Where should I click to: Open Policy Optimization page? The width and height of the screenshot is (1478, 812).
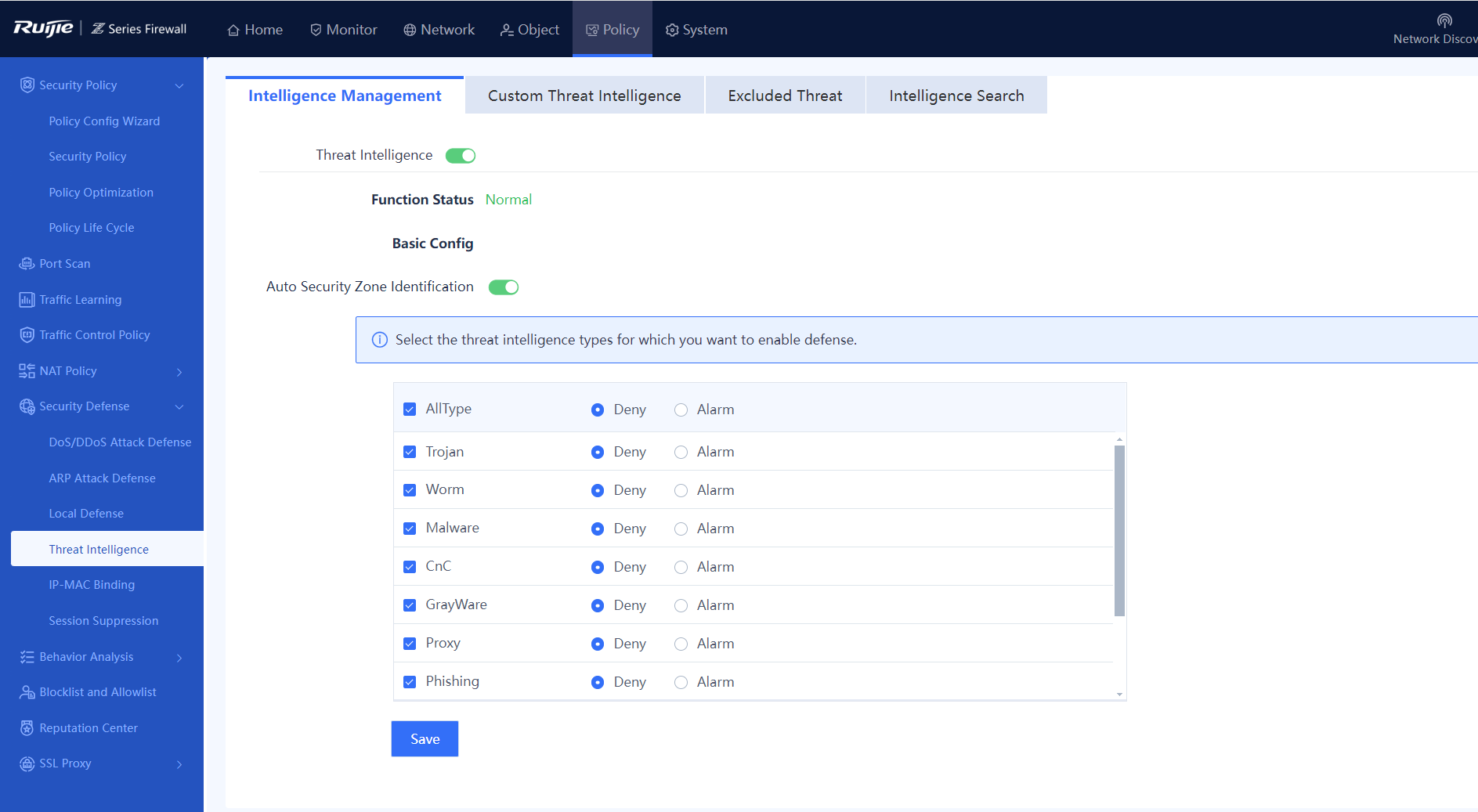click(x=101, y=192)
